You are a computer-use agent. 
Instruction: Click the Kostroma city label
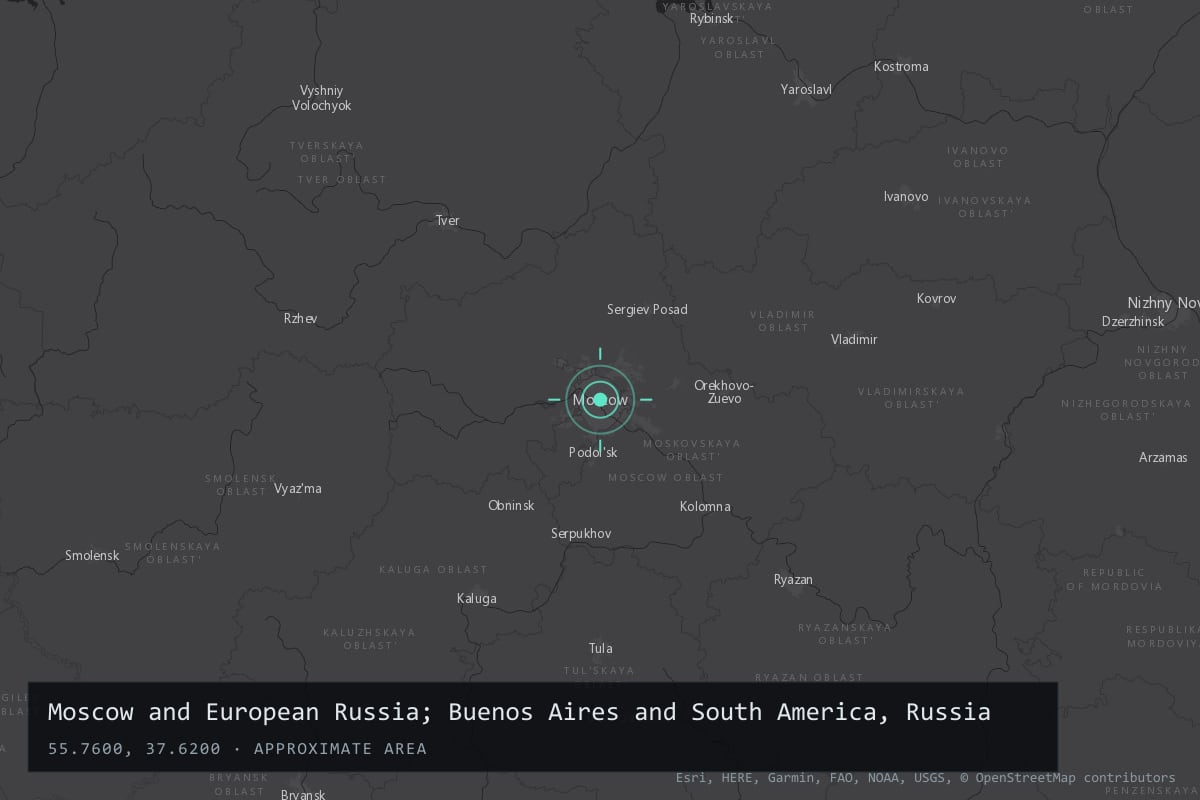901,67
